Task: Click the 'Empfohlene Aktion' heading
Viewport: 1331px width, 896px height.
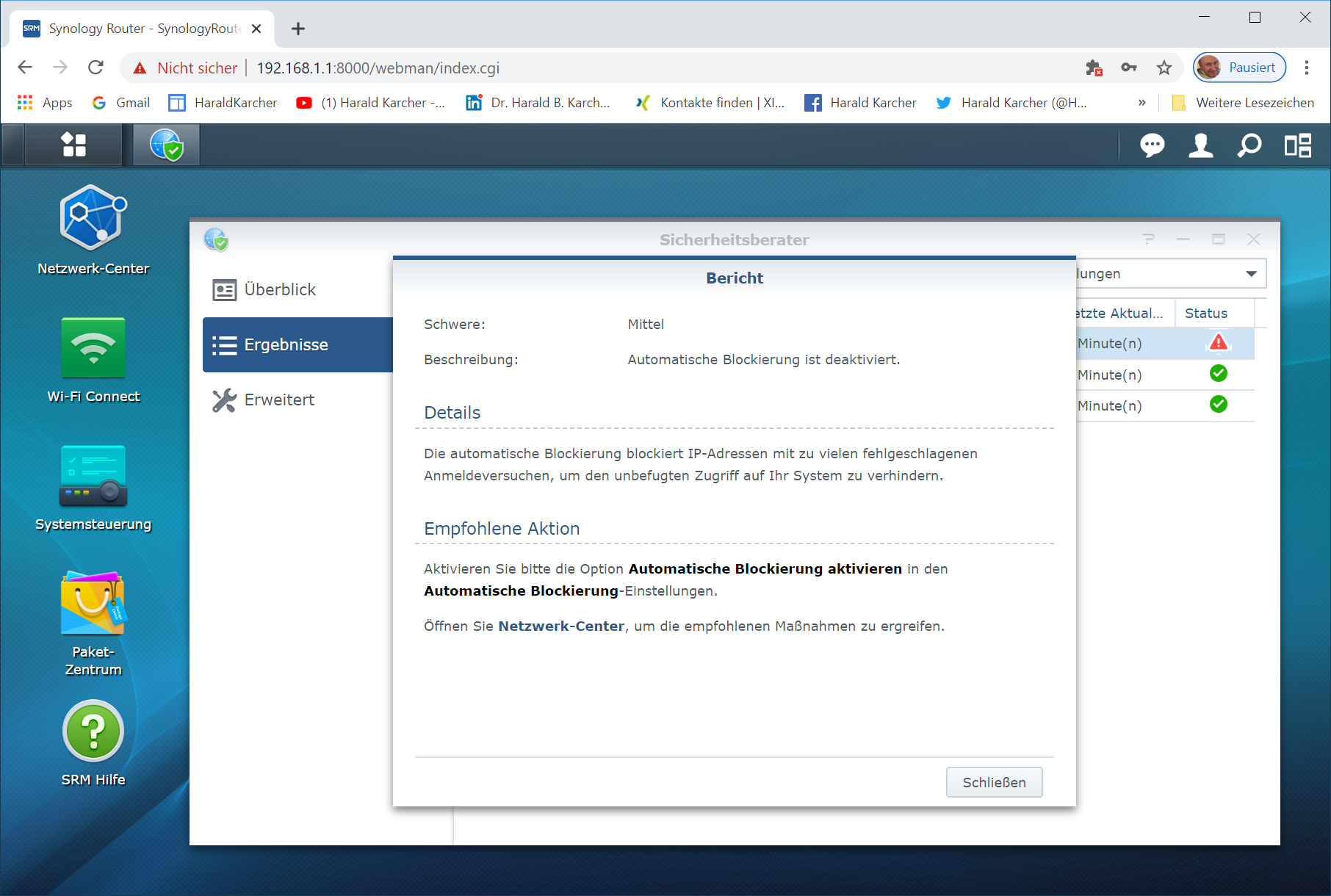Action: click(502, 528)
